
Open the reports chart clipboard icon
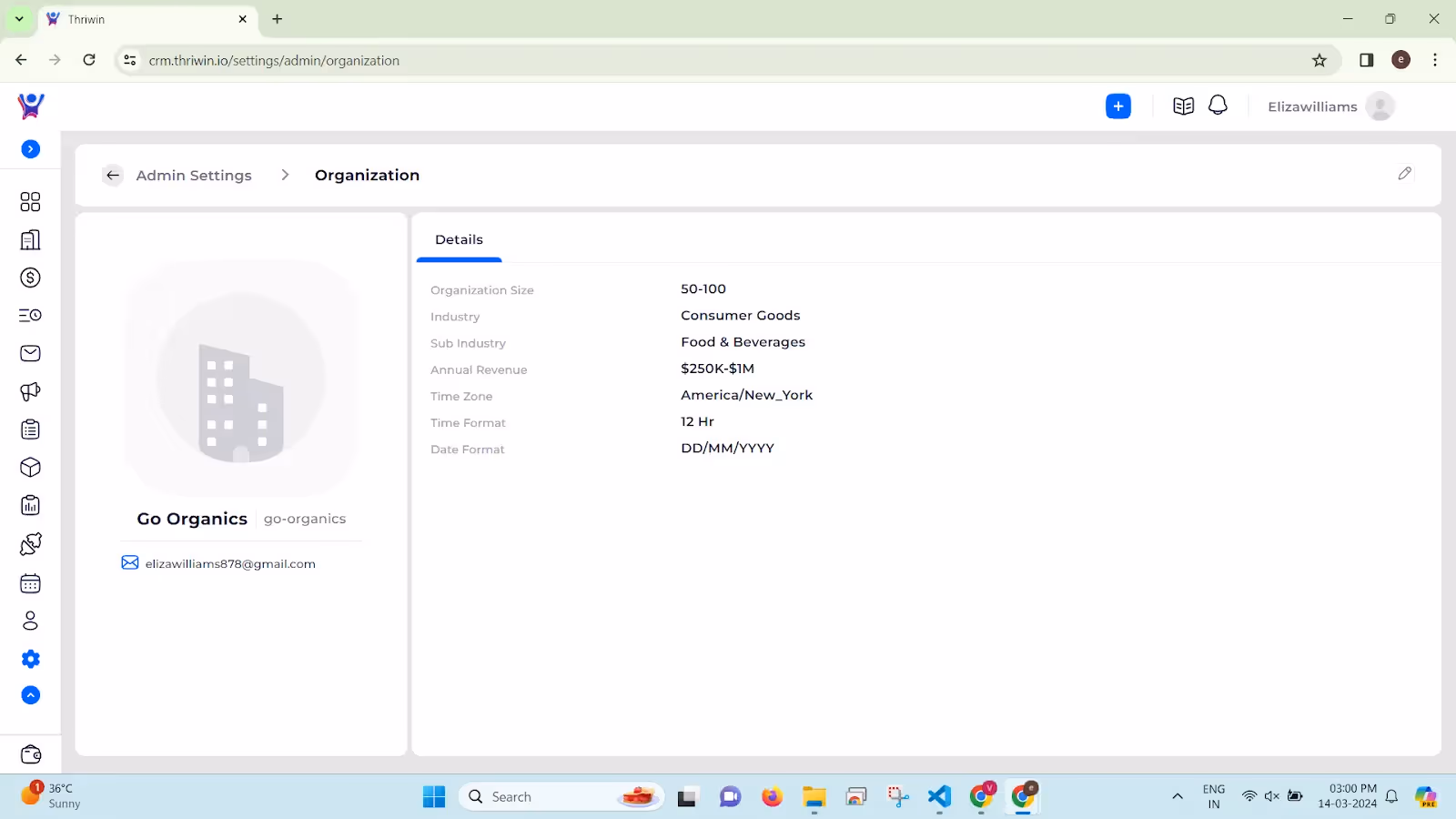[30, 505]
